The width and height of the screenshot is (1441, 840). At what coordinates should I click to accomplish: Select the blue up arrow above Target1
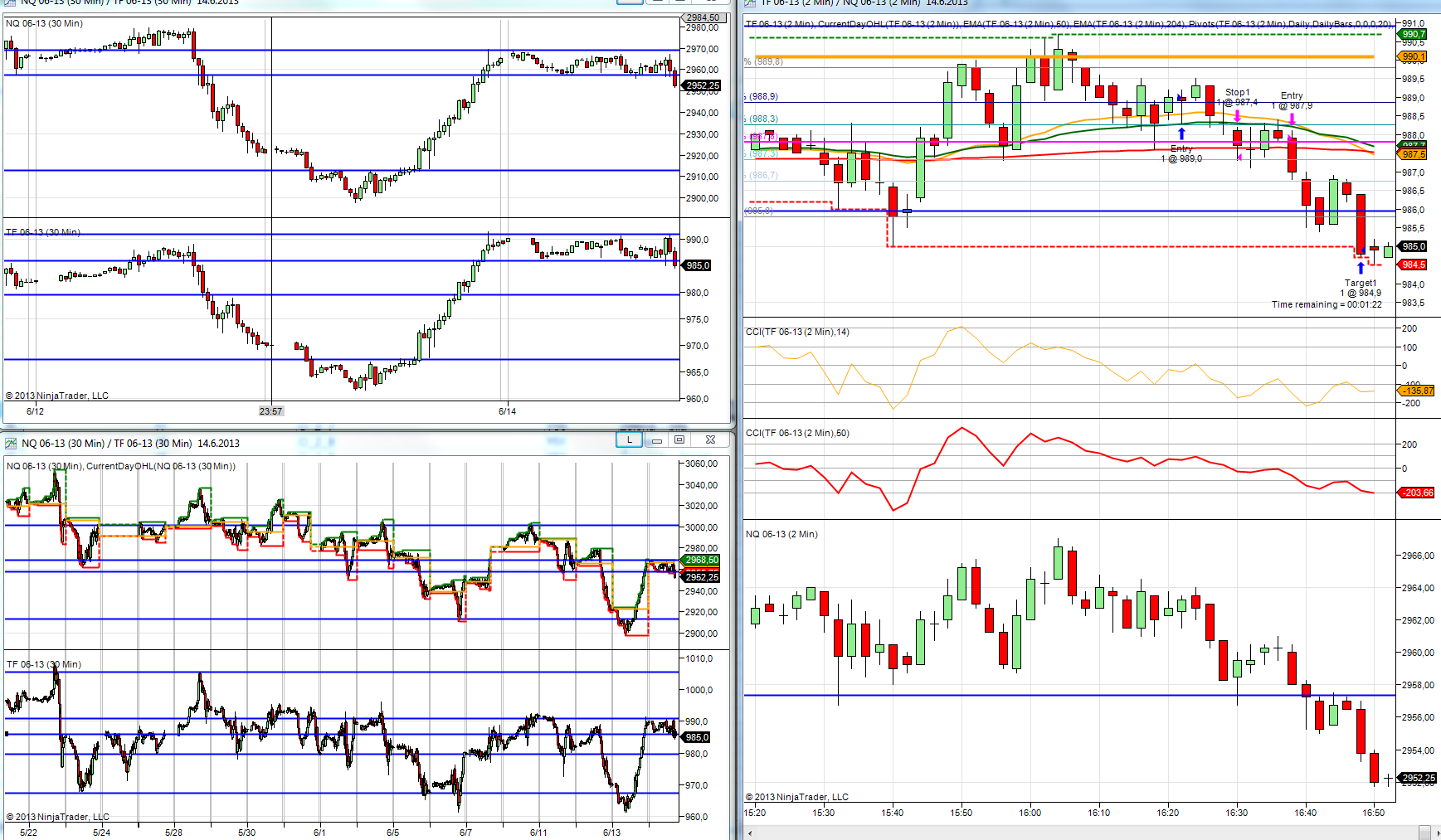(1361, 269)
